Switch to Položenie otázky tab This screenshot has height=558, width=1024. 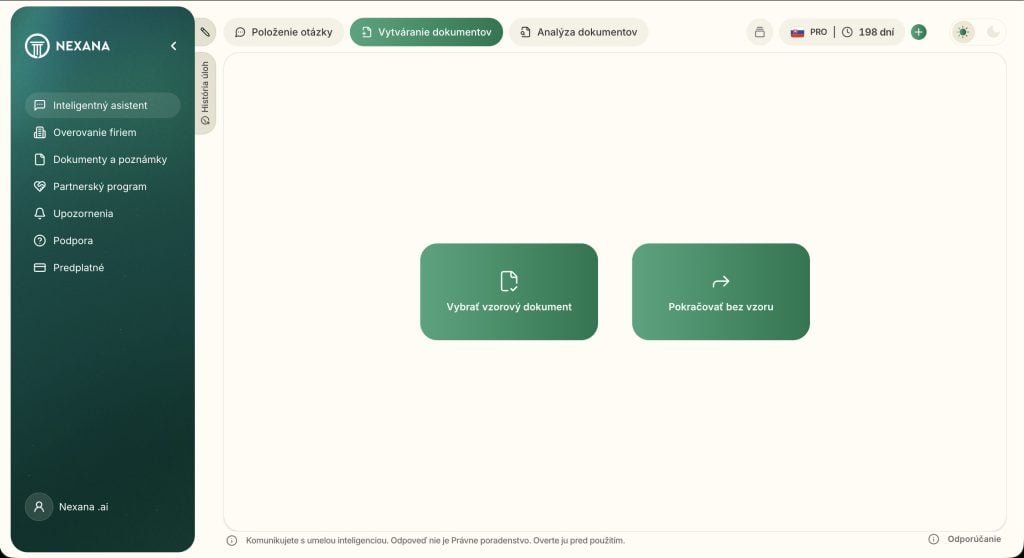pyautogui.click(x=283, y=32)
